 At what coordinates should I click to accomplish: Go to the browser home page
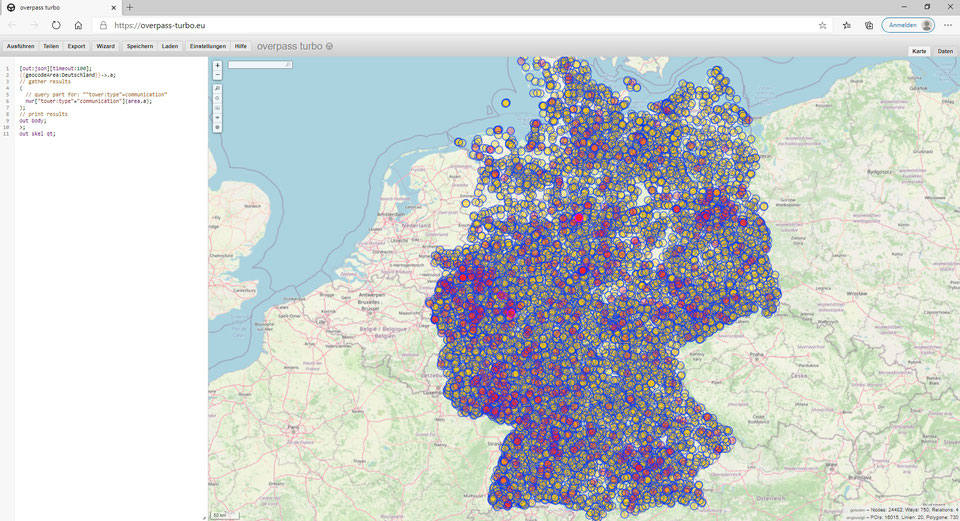point(78,25)
